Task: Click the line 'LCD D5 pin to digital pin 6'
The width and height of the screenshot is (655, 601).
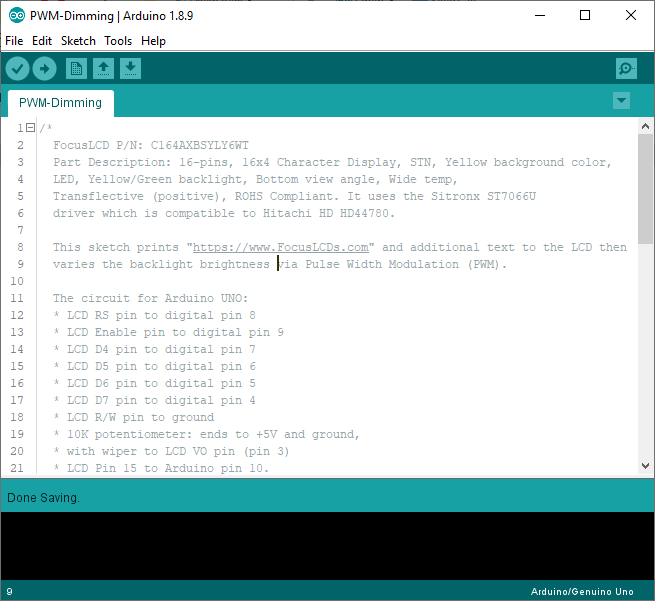Action: tap(161, 366)
